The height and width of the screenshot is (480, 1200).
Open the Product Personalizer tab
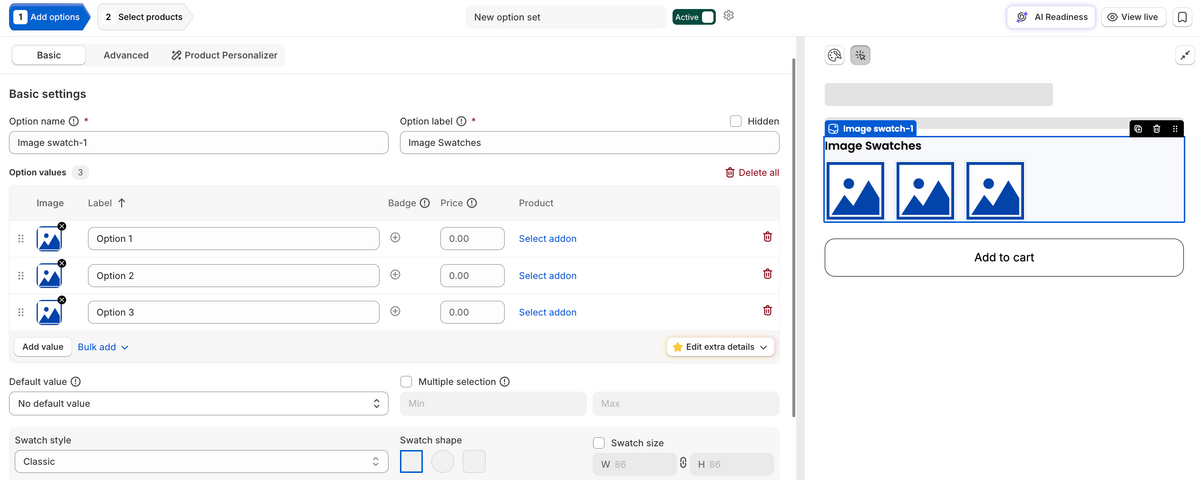pyautogui.click(x=224, y=55)
